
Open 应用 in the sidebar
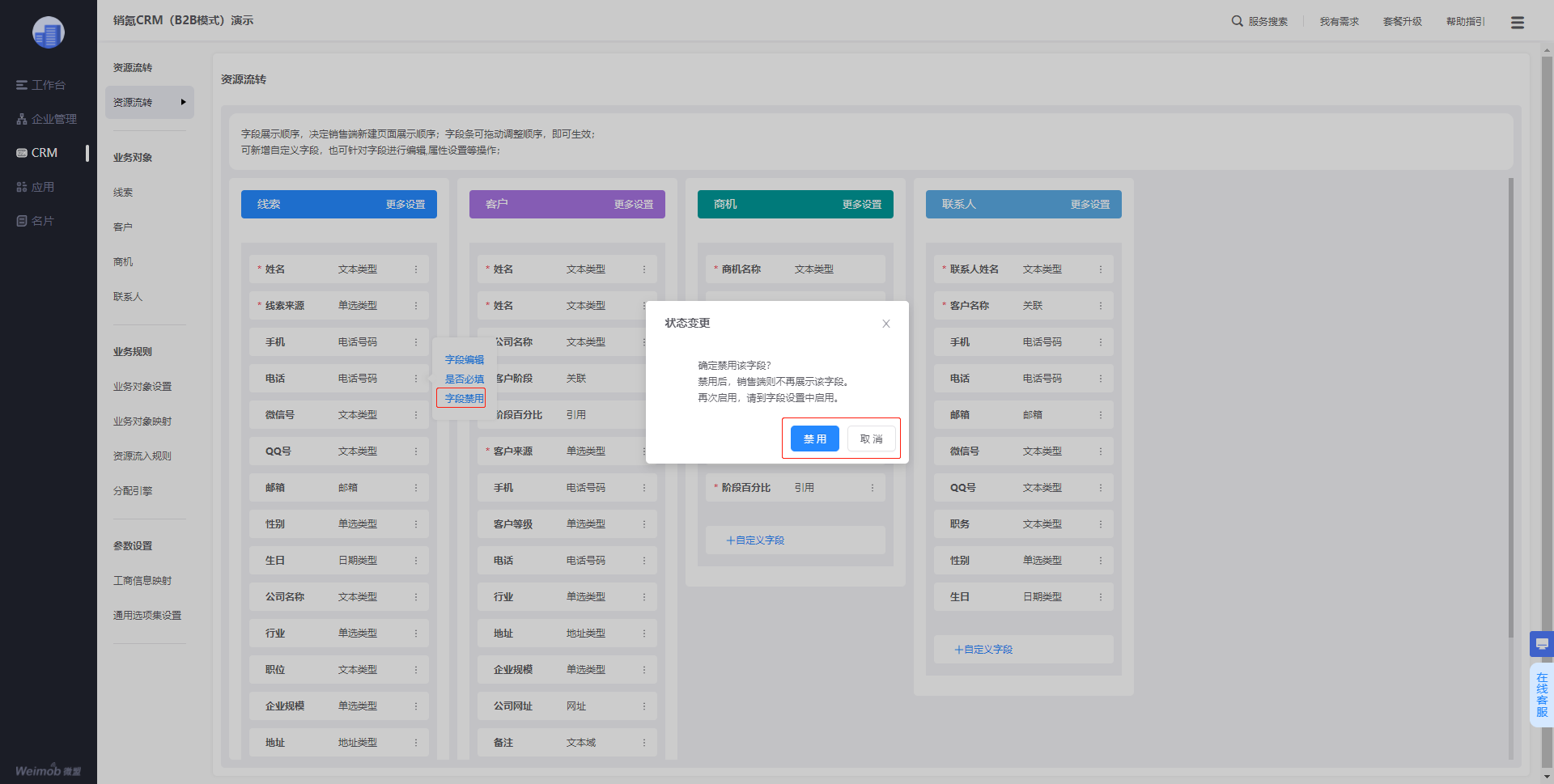point(36,187)
